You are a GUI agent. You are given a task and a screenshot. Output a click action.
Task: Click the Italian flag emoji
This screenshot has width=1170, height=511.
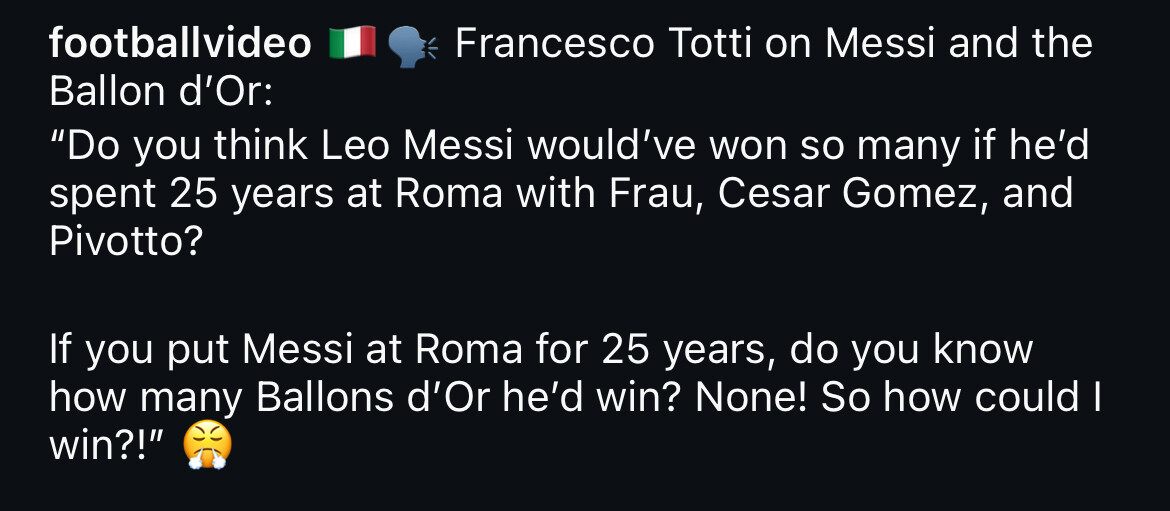pos(351,44)
